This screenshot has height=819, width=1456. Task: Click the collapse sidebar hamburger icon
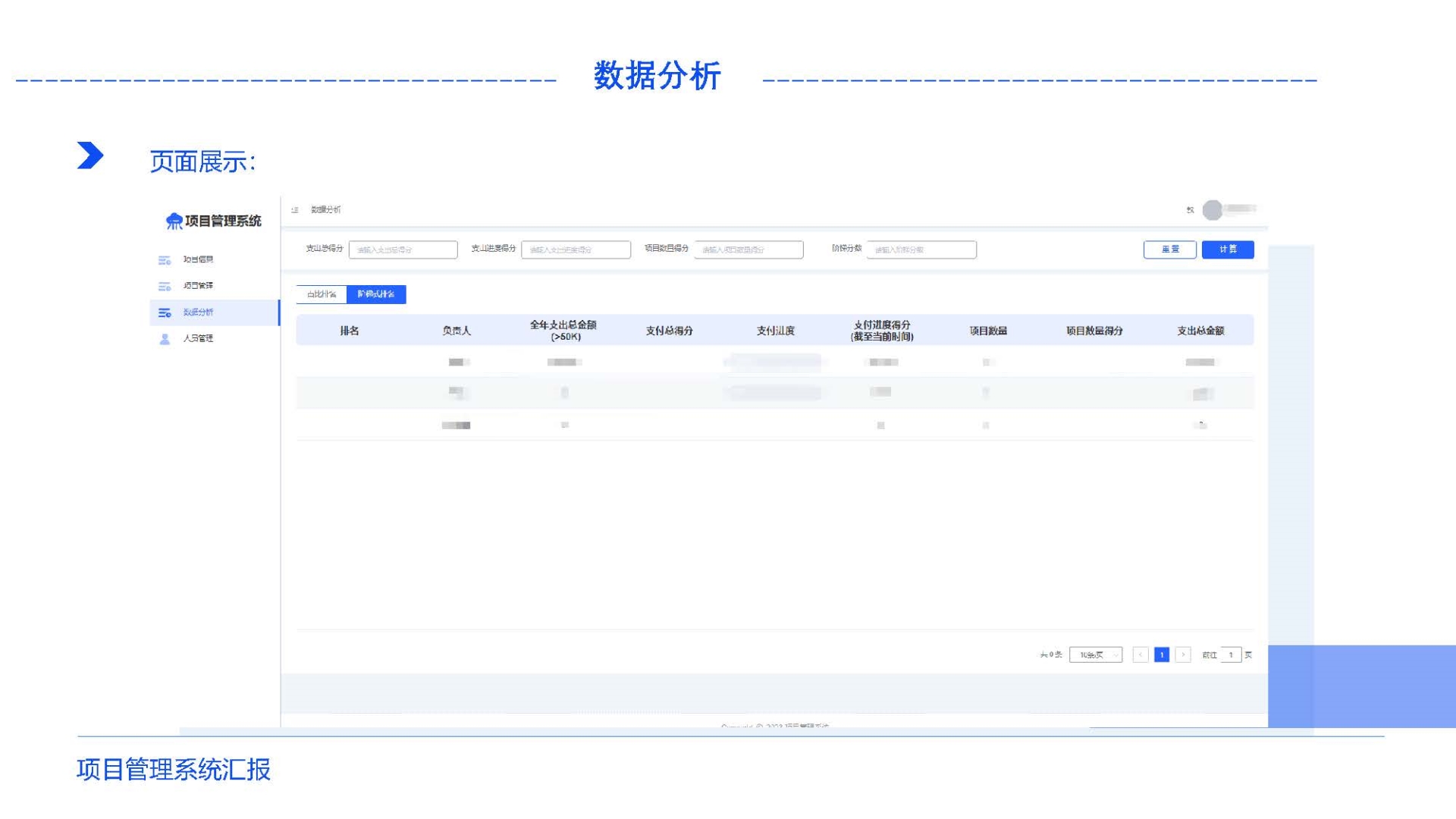coord(295,210)
